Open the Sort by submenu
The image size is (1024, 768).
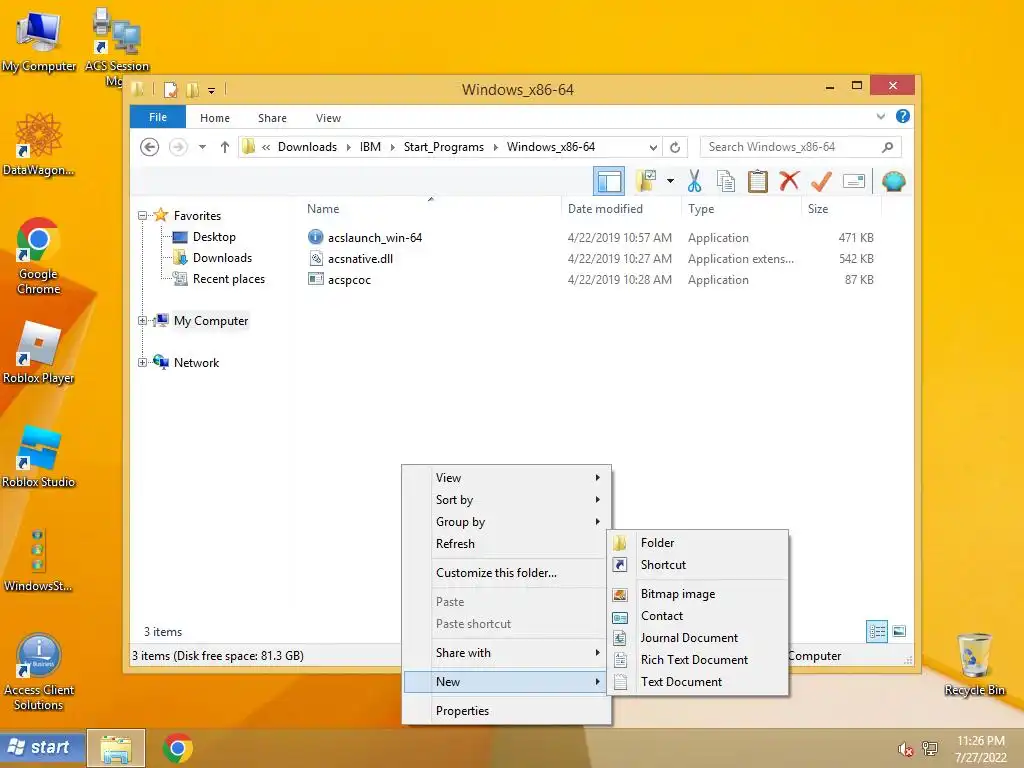pyautogui.click(x=507, y=500)
